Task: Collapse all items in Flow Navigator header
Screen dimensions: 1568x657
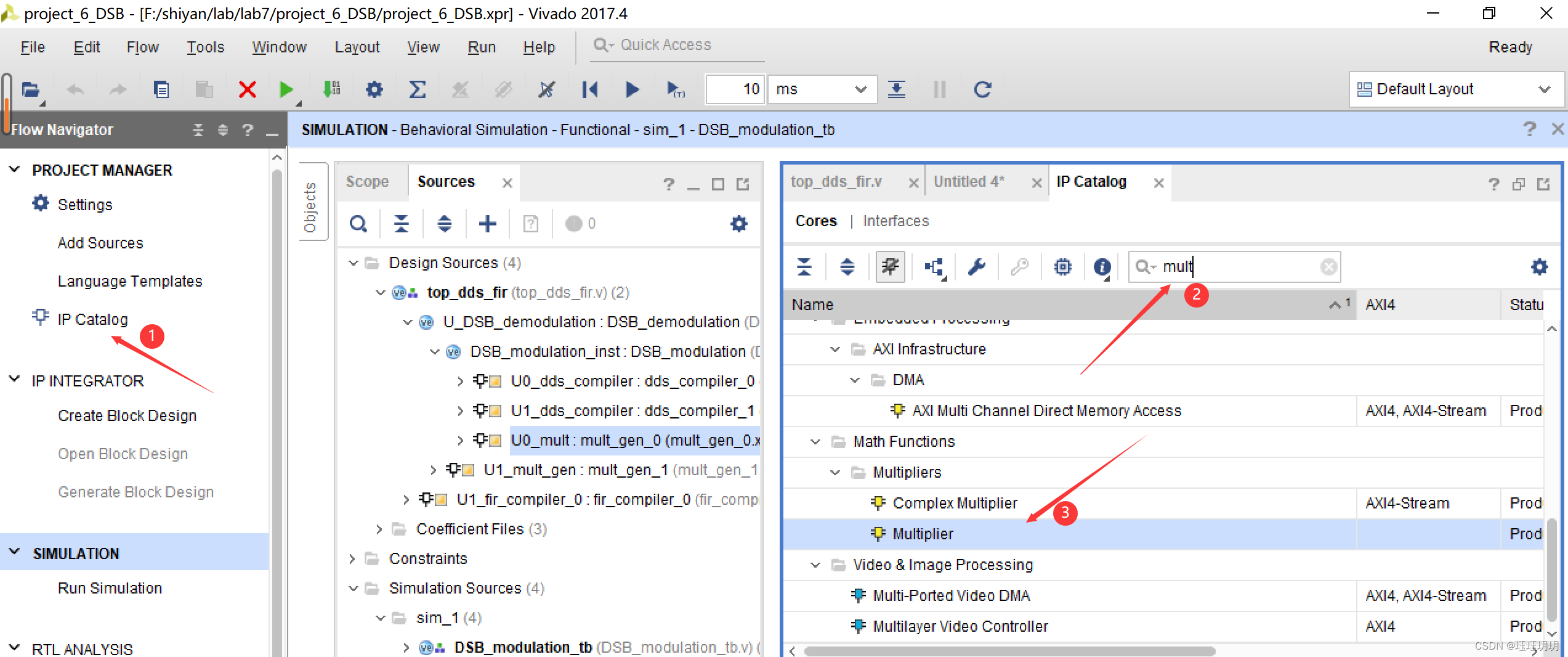Action: pyautogui.click(x=198, y=130)
